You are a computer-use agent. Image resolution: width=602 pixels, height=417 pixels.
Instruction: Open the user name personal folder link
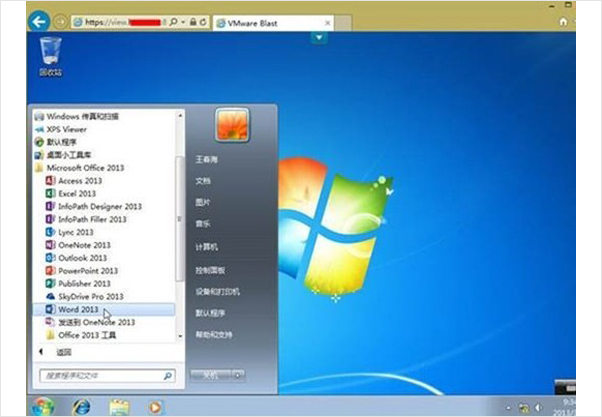[x=207, y=159]
